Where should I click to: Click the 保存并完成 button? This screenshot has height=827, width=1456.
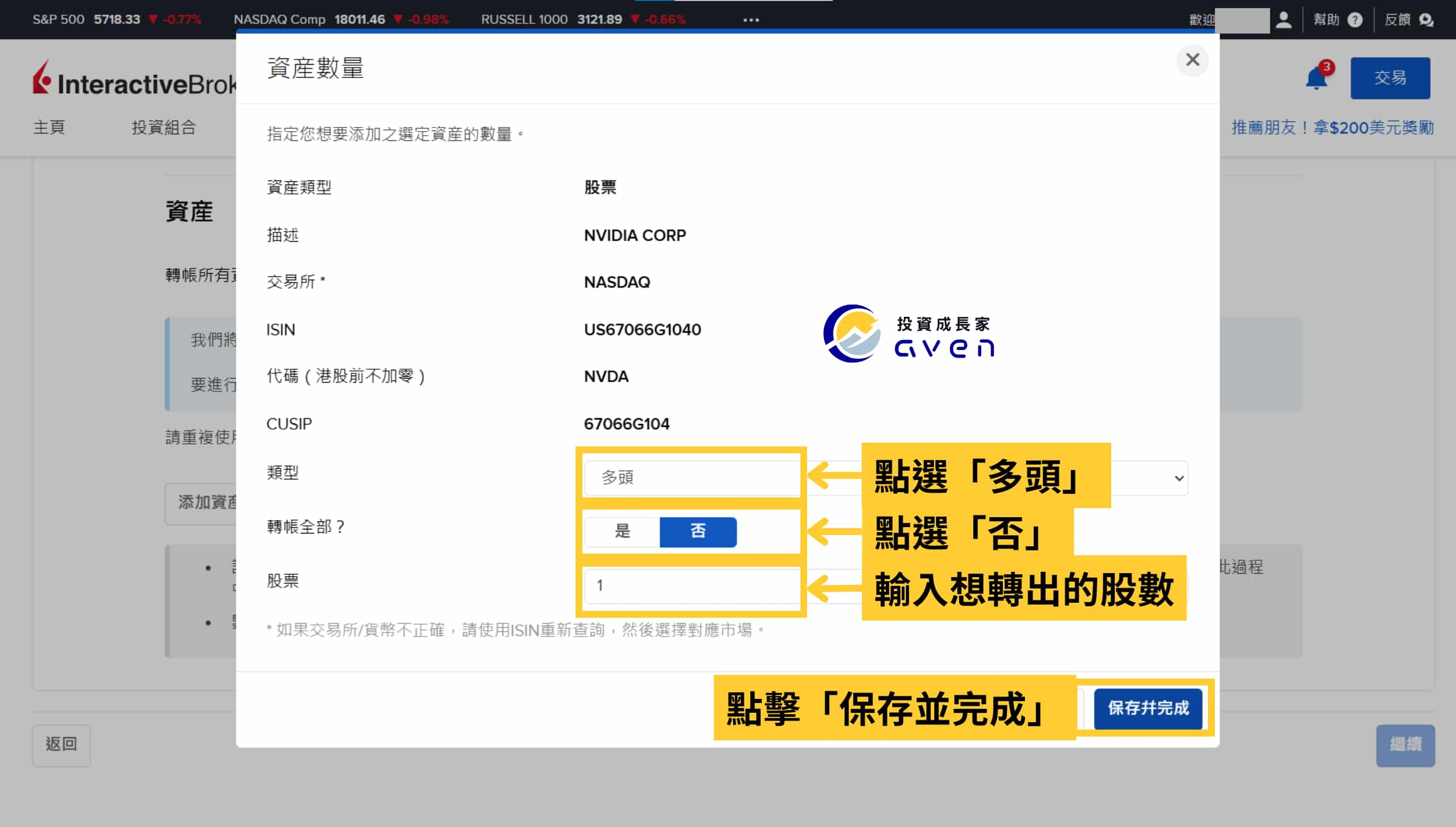(x=1148, y=708)
